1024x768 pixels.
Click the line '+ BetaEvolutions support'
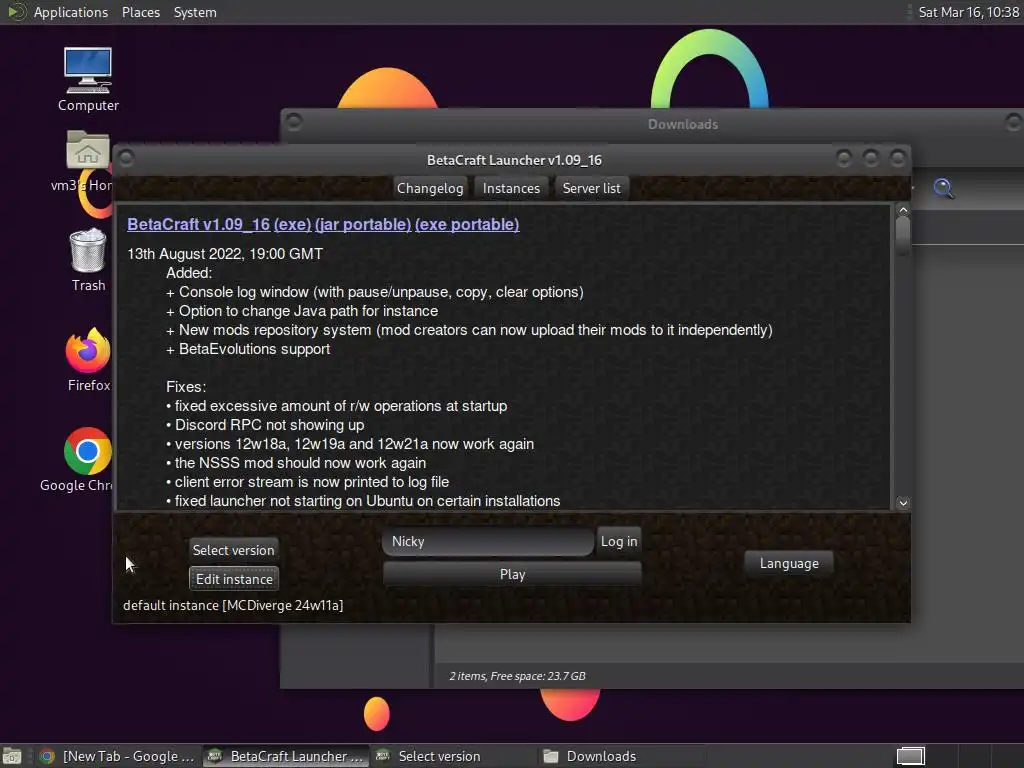point(248,349)
